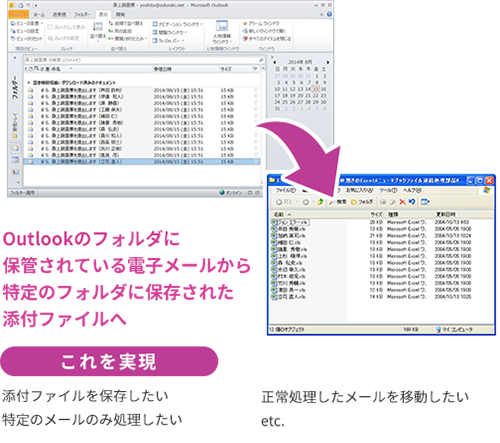Viewport: 500px width, 443px height.
Task: Go up one folder level in Explorer
Action: click(320, 202)
